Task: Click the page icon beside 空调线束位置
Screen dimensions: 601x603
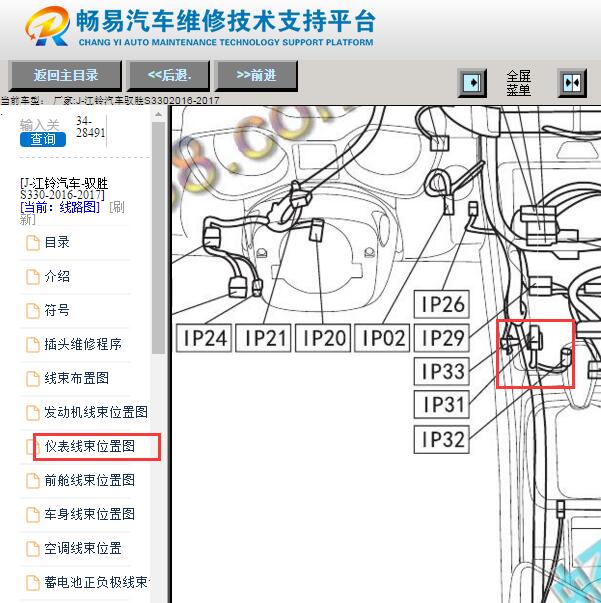Action: [x=33, y=548]
